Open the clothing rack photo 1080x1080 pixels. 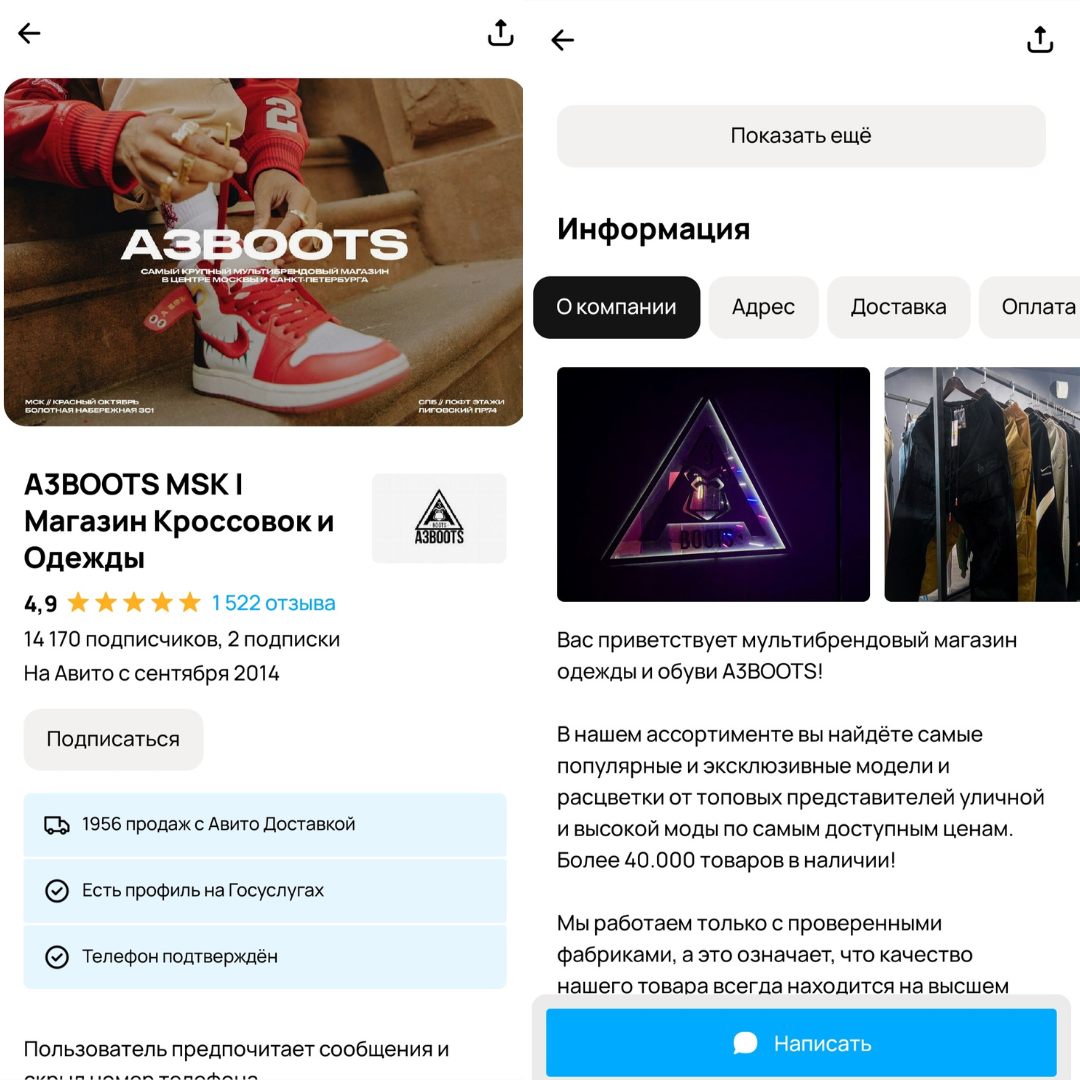coord(982,484)
